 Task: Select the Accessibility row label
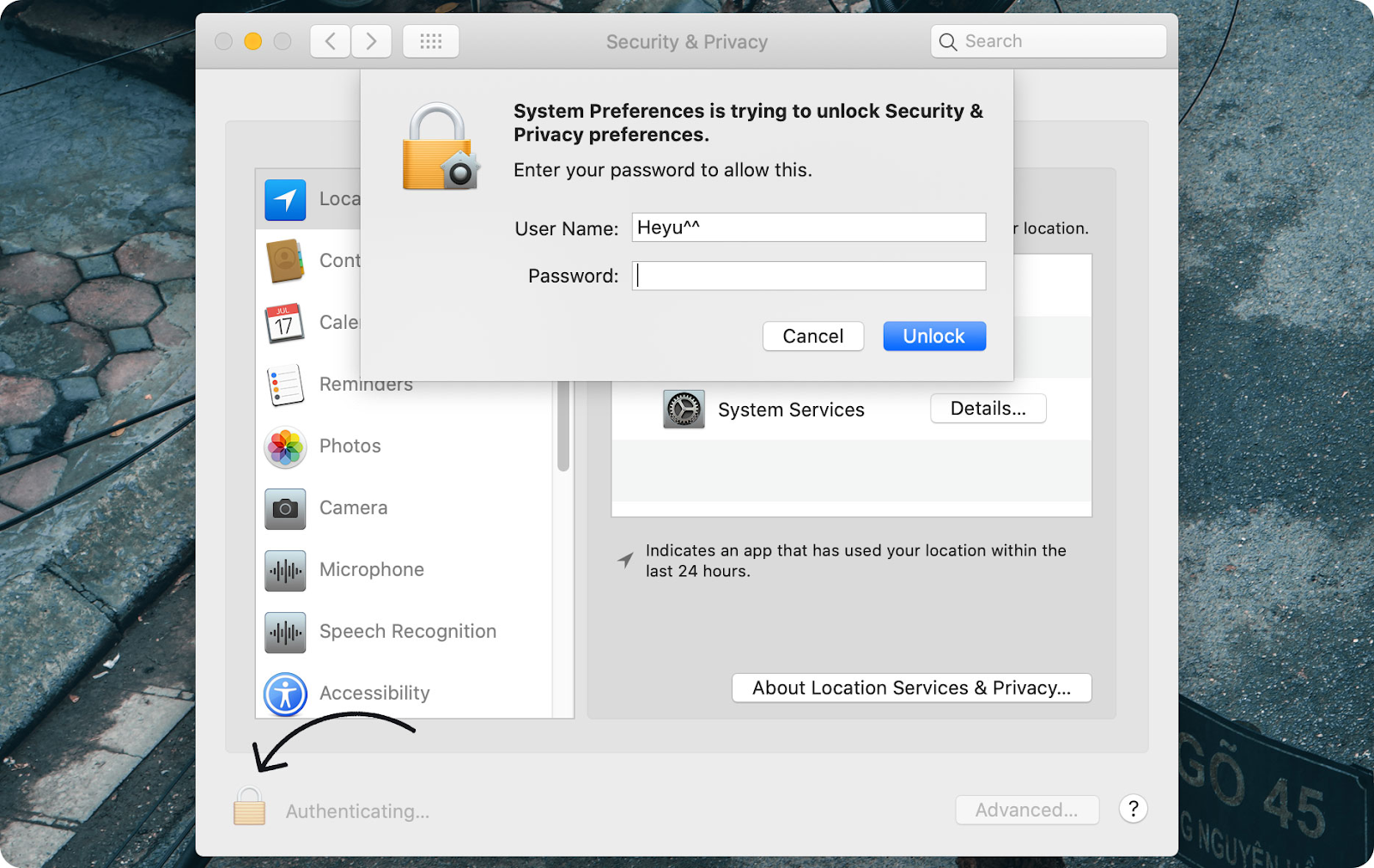[374, 693]
